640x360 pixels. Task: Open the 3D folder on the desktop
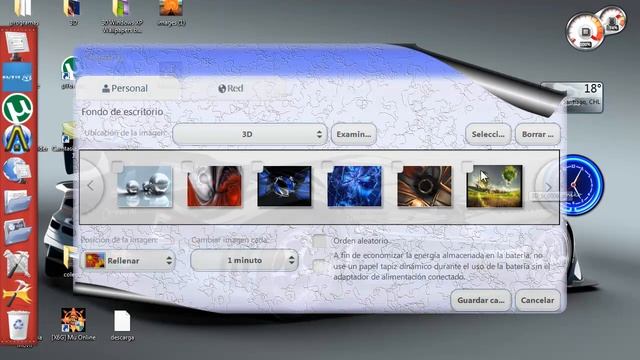pos(72,12)
